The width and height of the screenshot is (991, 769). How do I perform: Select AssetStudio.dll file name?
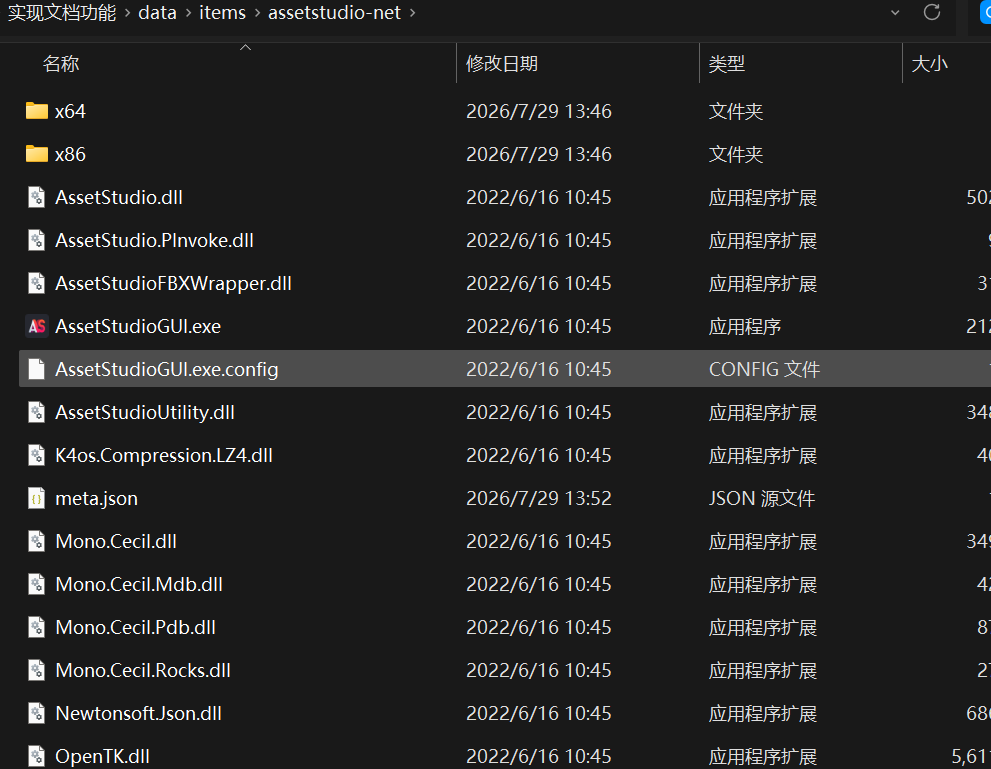pyautogui.click(x=119, y=197)
